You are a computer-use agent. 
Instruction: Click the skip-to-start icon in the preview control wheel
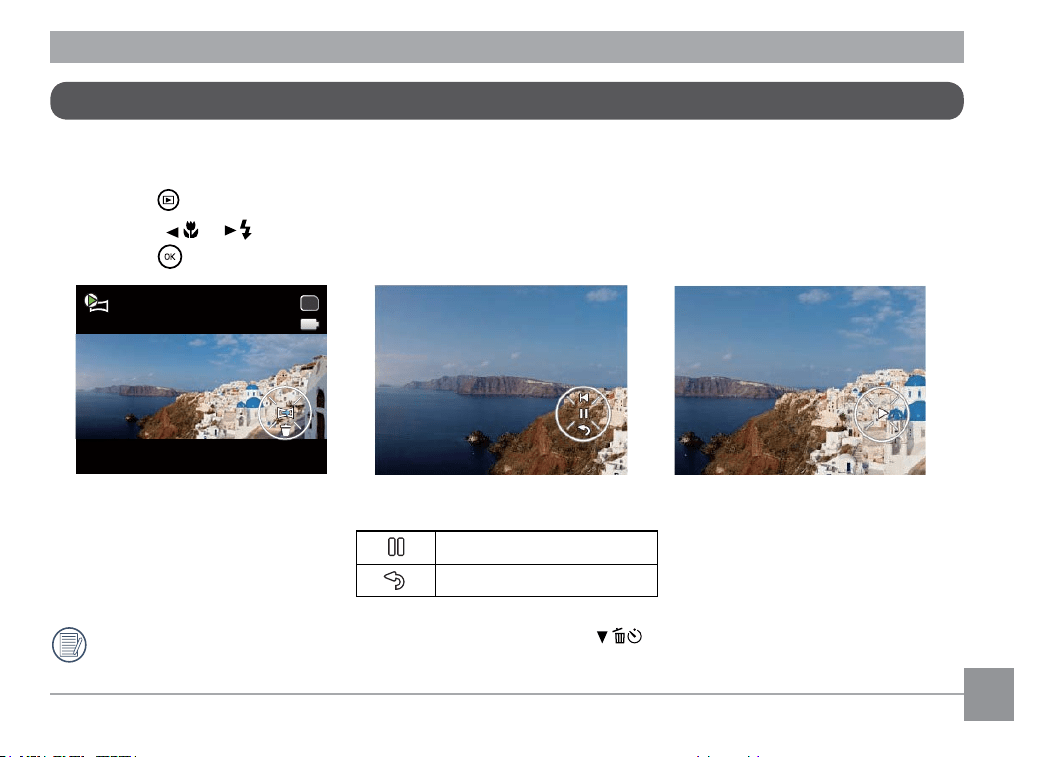(x=584, y=397)
